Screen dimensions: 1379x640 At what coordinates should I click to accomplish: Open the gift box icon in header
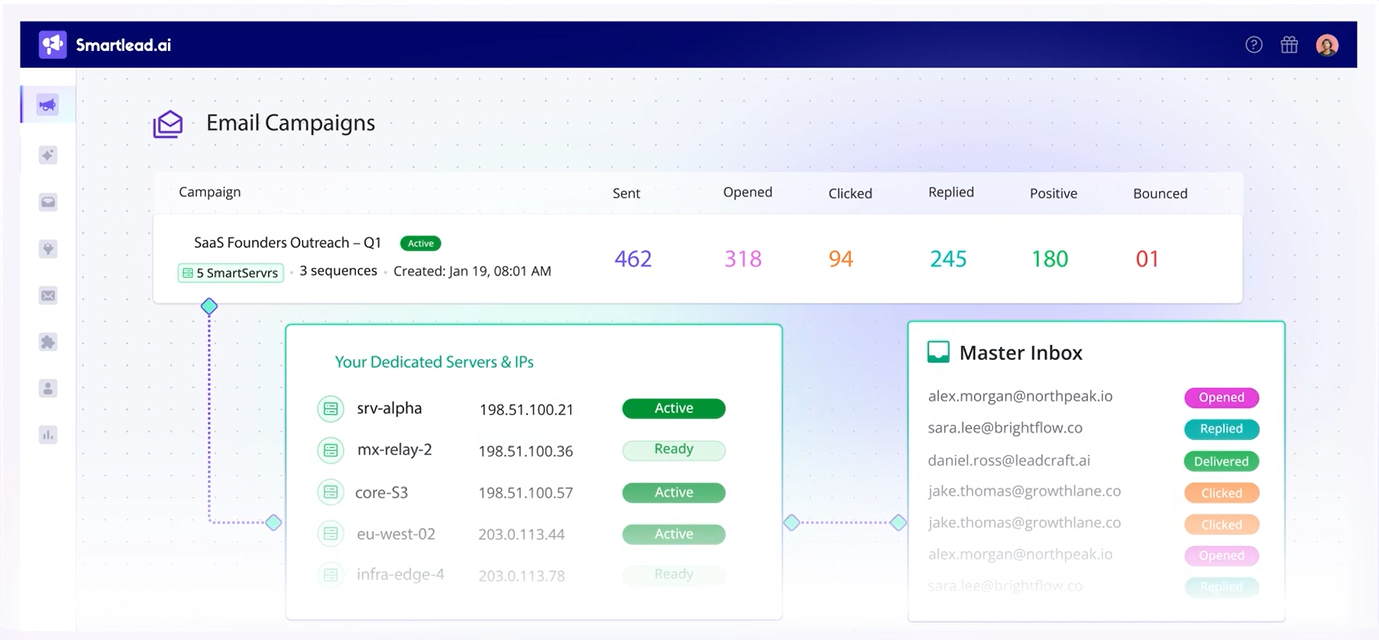tap(1289, 45)
